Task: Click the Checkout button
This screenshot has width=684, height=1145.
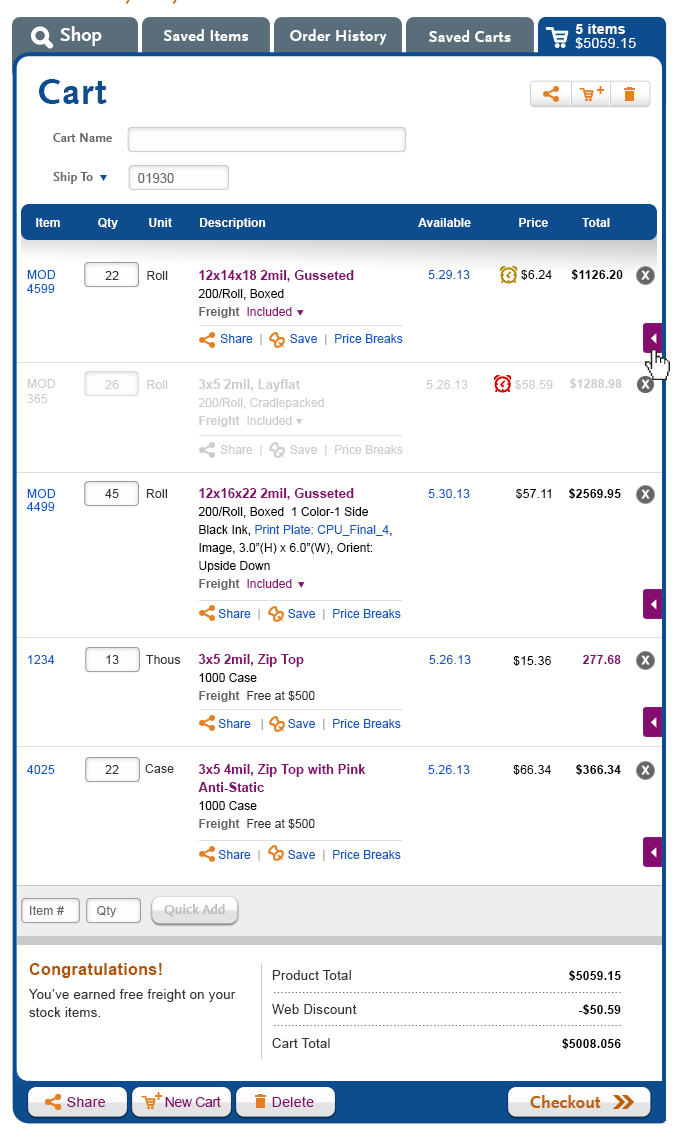Action: [580, 1102]
